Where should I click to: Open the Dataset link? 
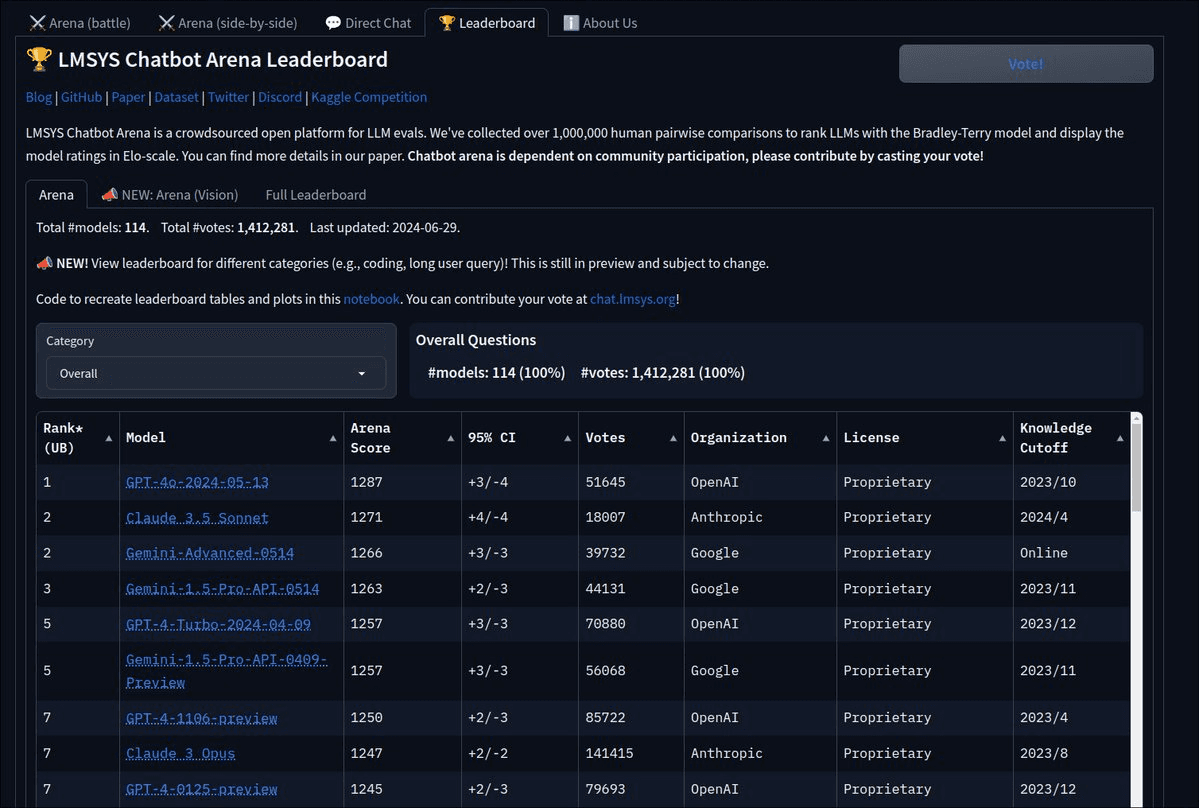coord(176,97)
